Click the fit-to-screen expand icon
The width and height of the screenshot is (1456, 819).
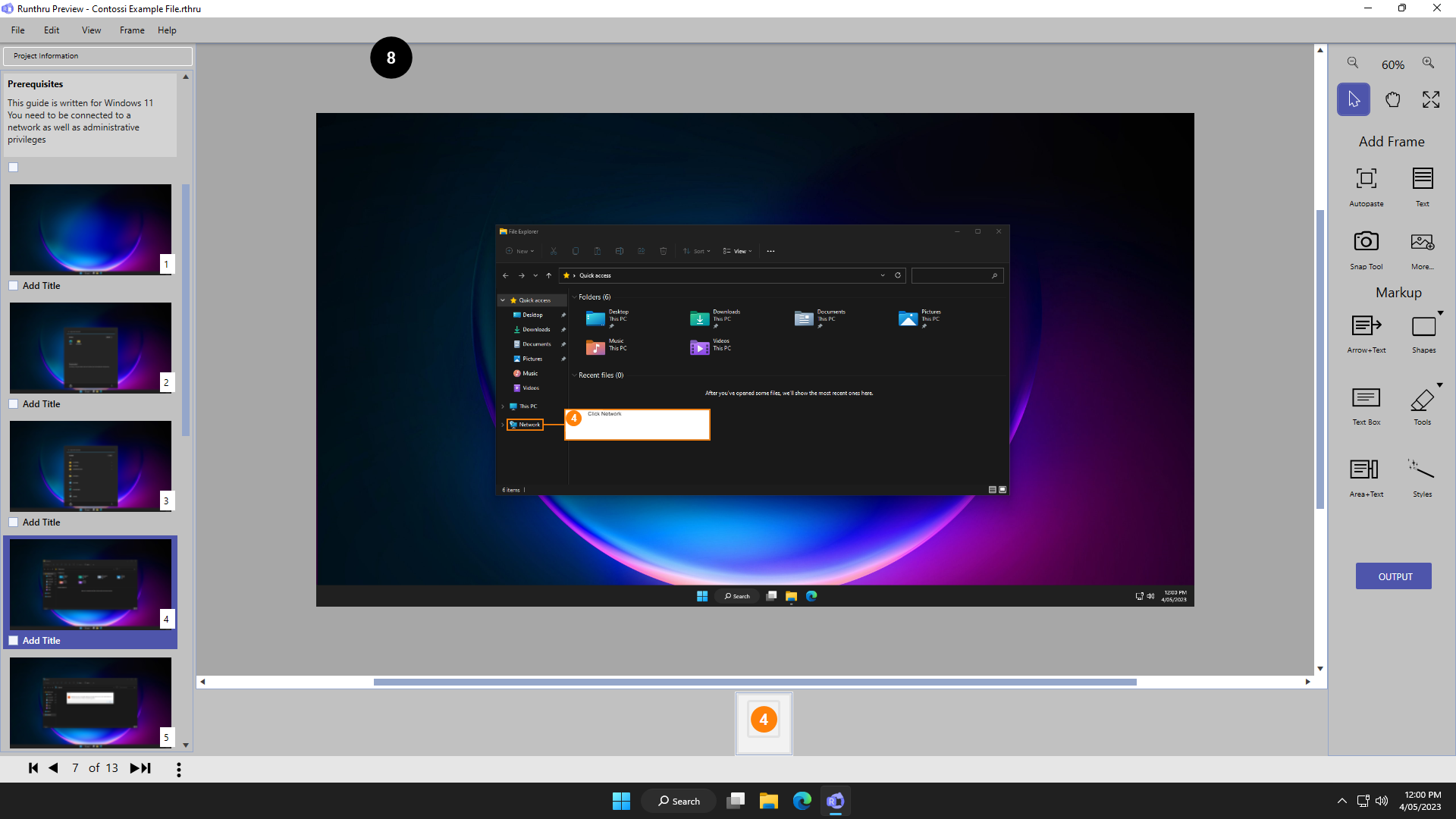click(x=1431, y=99)
